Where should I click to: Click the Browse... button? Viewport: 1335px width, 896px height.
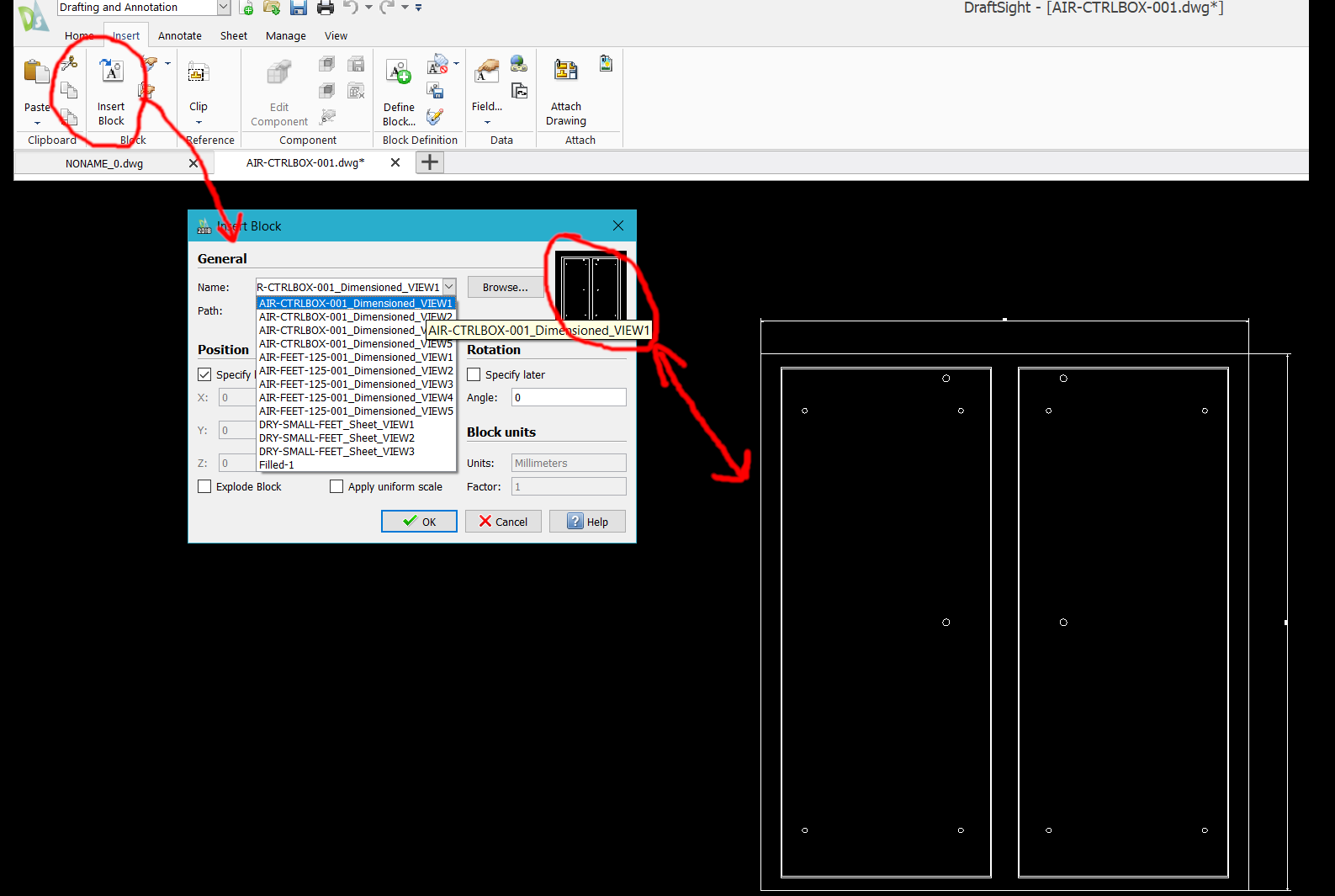coord(506,288)
